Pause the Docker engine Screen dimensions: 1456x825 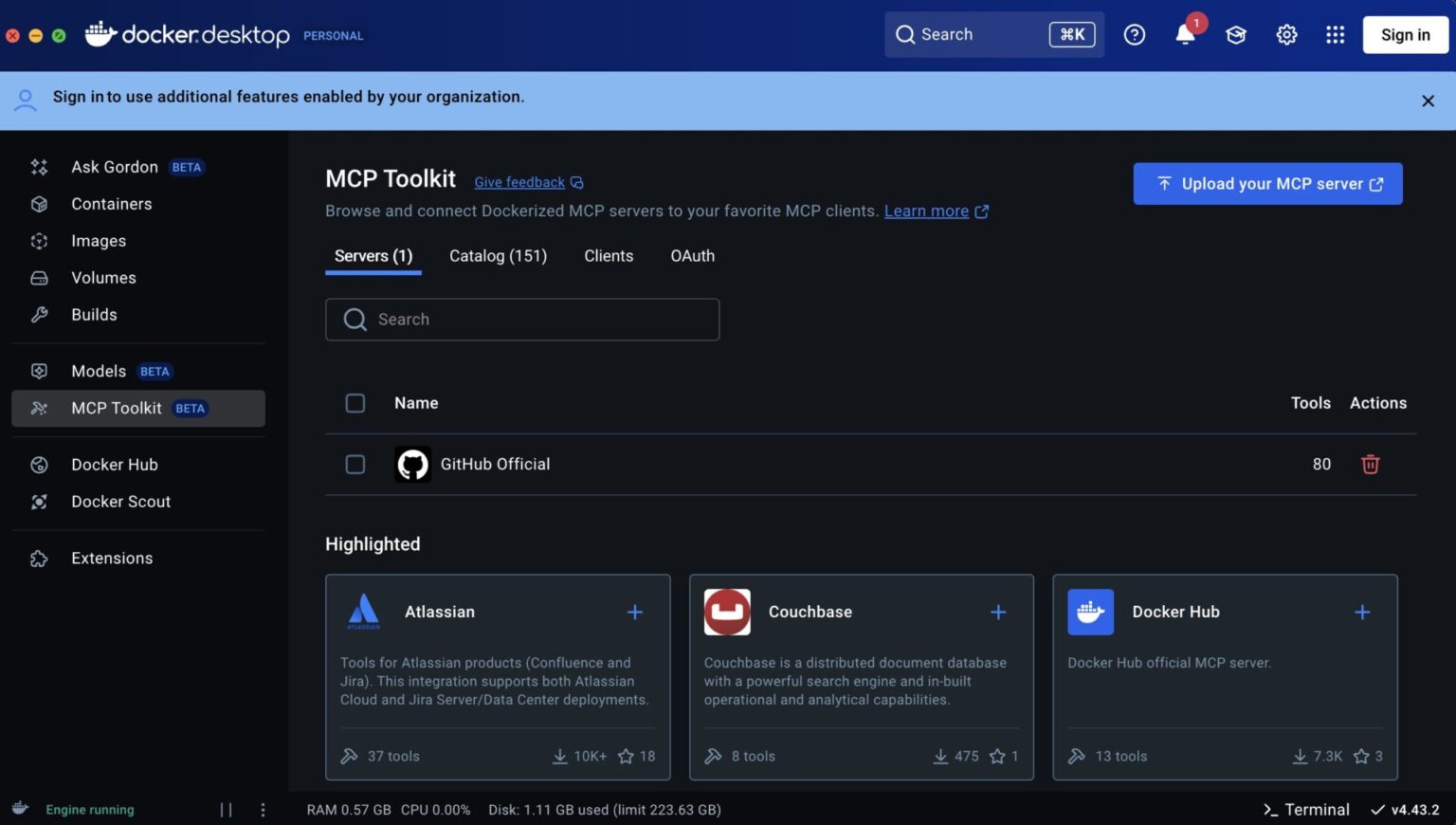coord(227,809)
